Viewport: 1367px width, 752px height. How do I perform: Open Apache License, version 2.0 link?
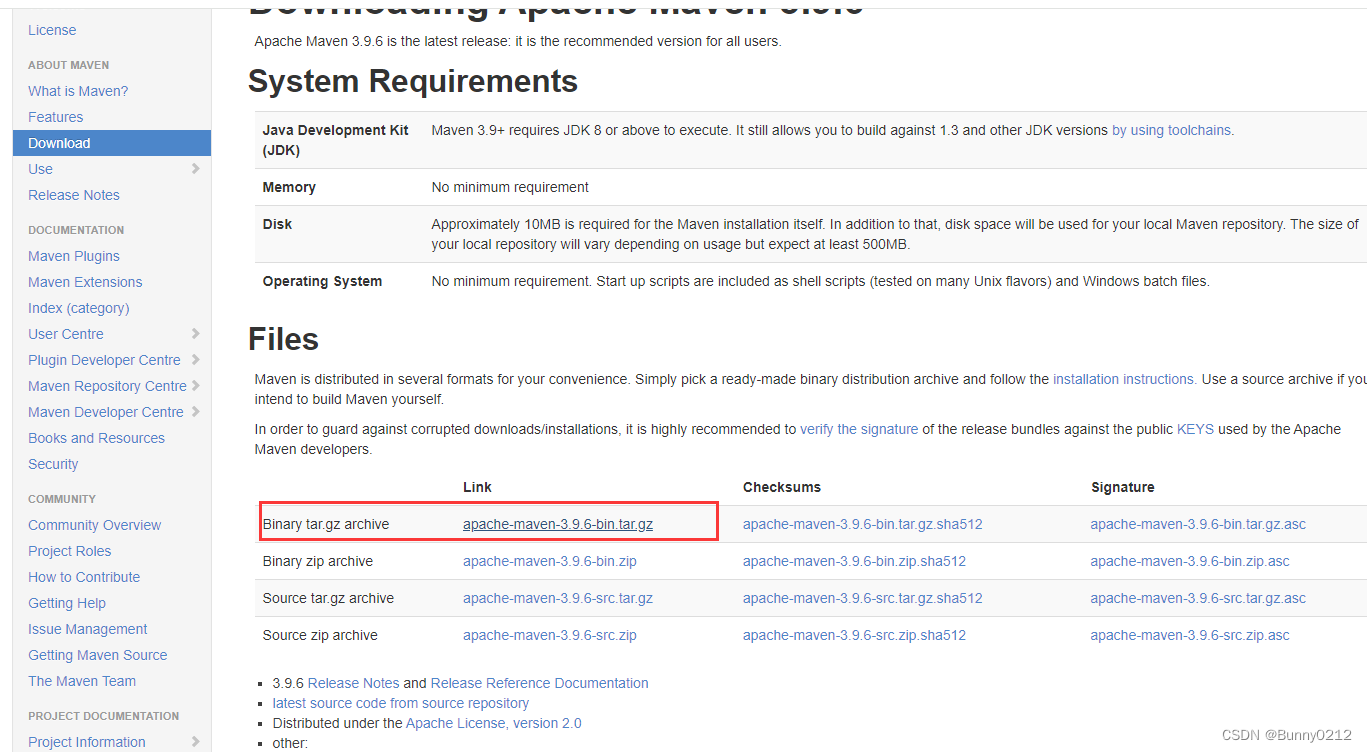coord(494,723)
